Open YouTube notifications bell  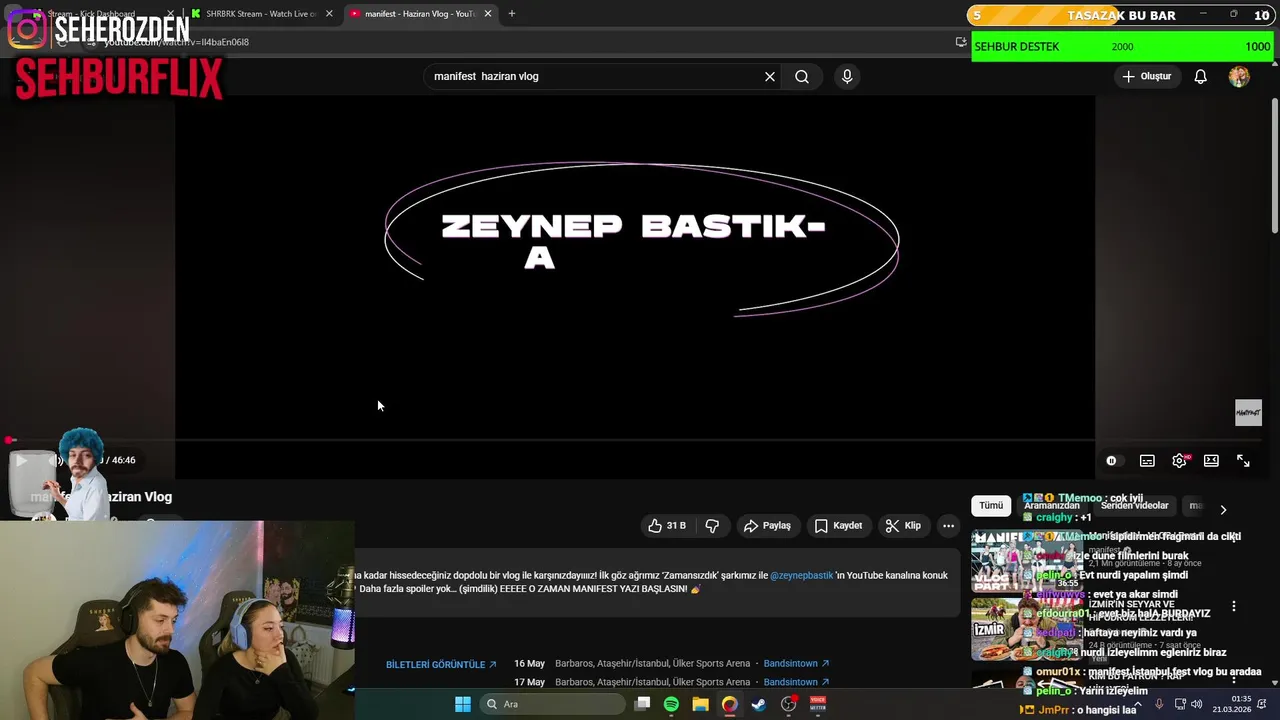click(x=1201, y=76)
